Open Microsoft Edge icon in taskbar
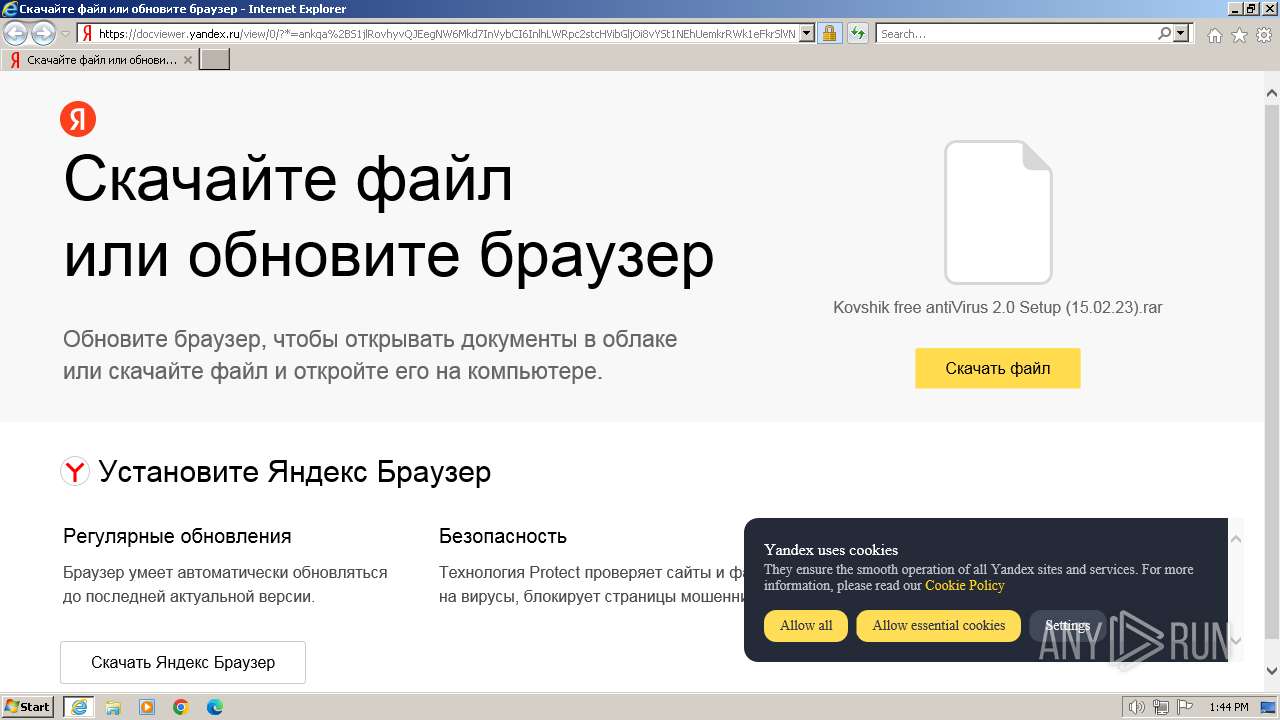This screenshot has width=1280, height=720. (215, 707)
